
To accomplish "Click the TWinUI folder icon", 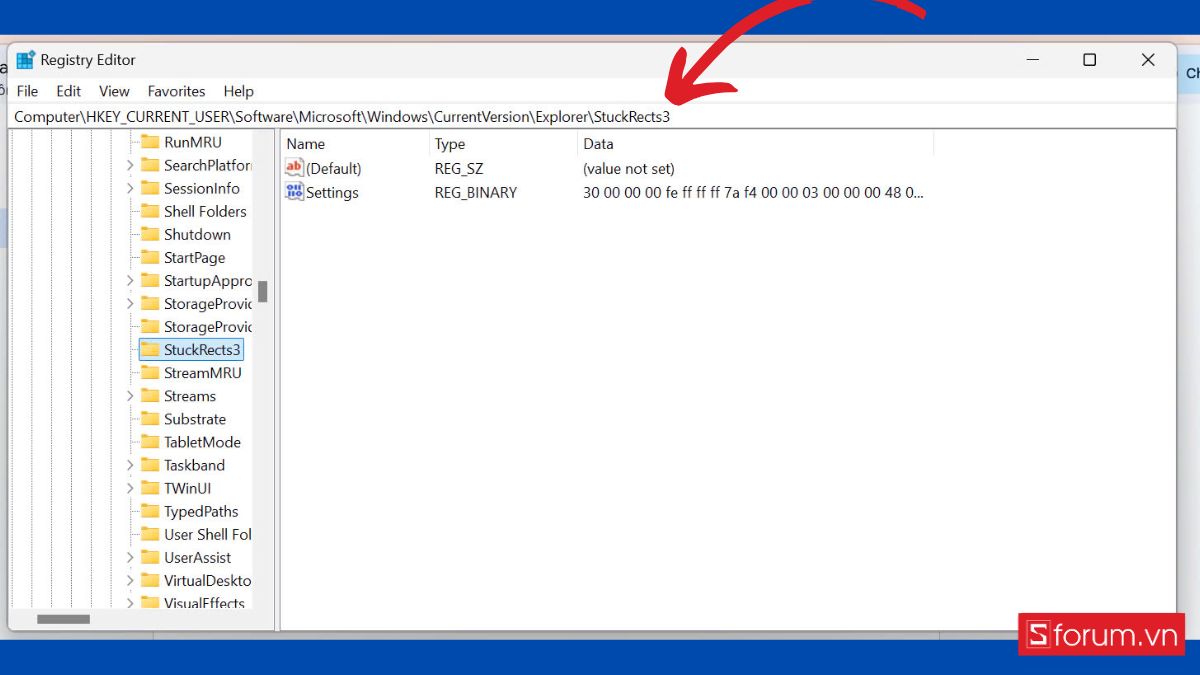I will tap(150, 488).
